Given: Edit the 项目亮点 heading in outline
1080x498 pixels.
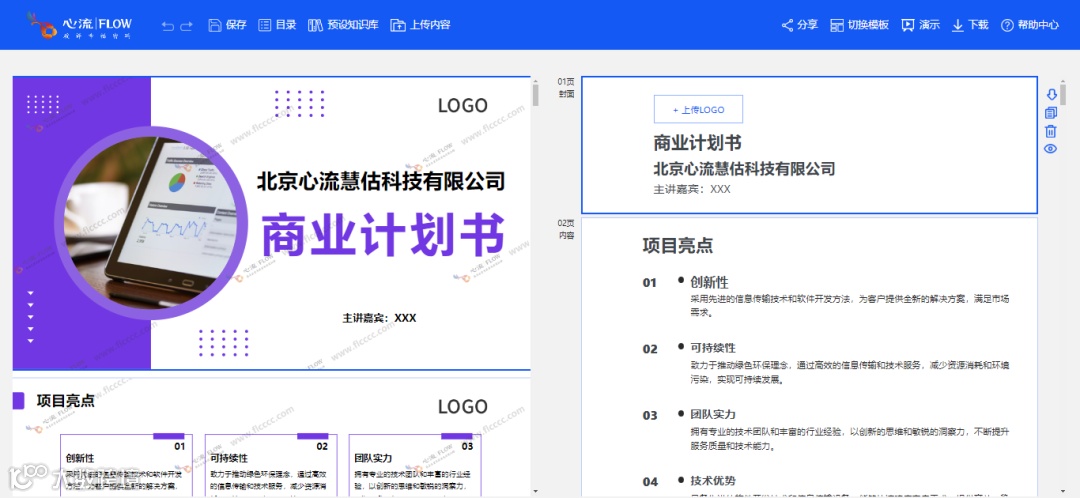Looking at the screenshot, I should click(678, 245).
